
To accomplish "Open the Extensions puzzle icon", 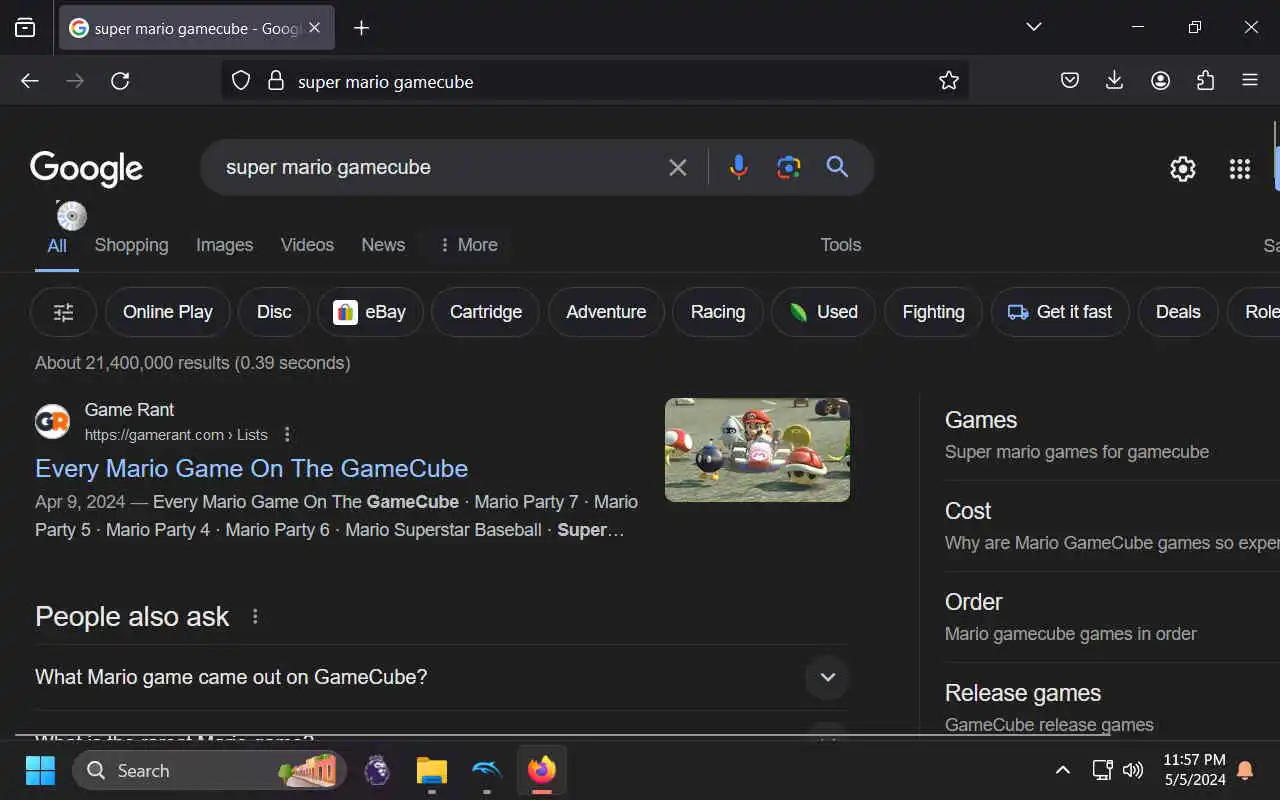I will tap(1205, 81).
